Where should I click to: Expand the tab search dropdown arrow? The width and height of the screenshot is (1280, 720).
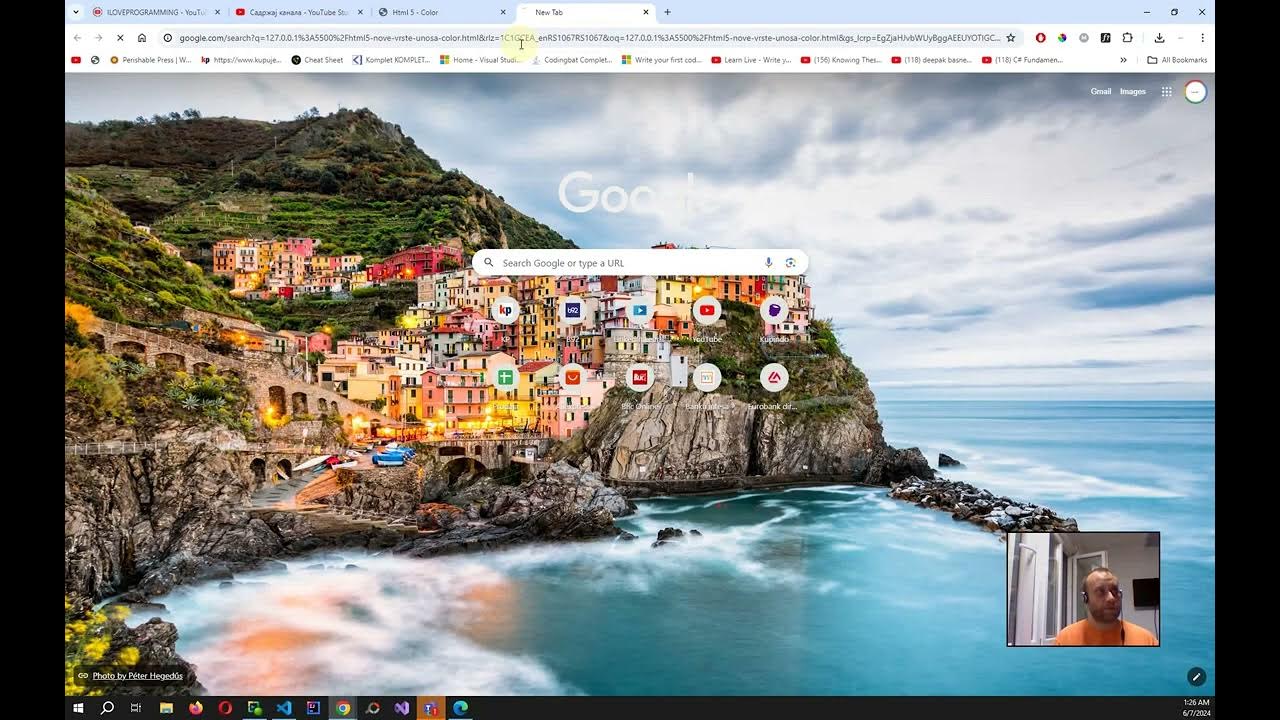(x=75, y=12)
